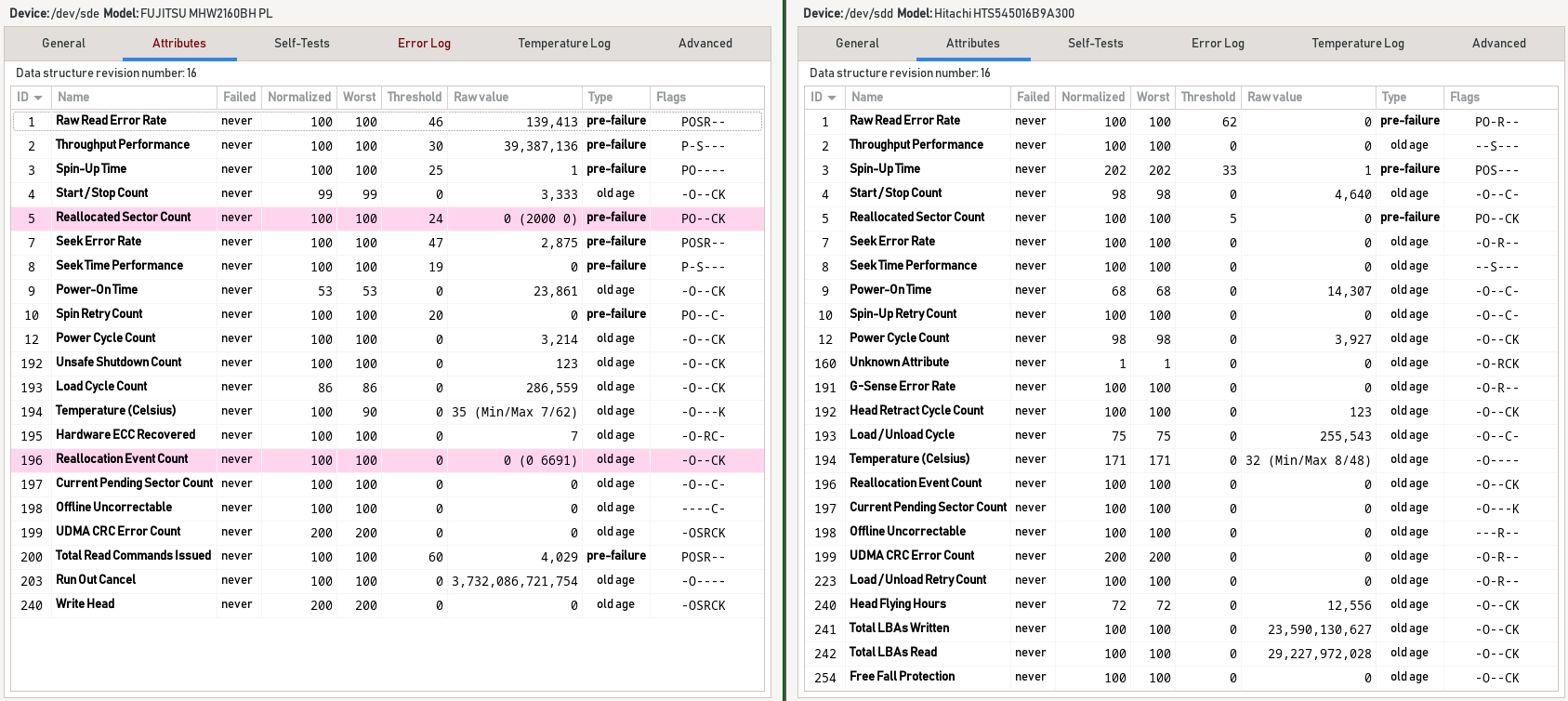Viewport: 1568px width, 701px height.
Task: Click raw value 23,590,130,627
Action: (1320, 629)
